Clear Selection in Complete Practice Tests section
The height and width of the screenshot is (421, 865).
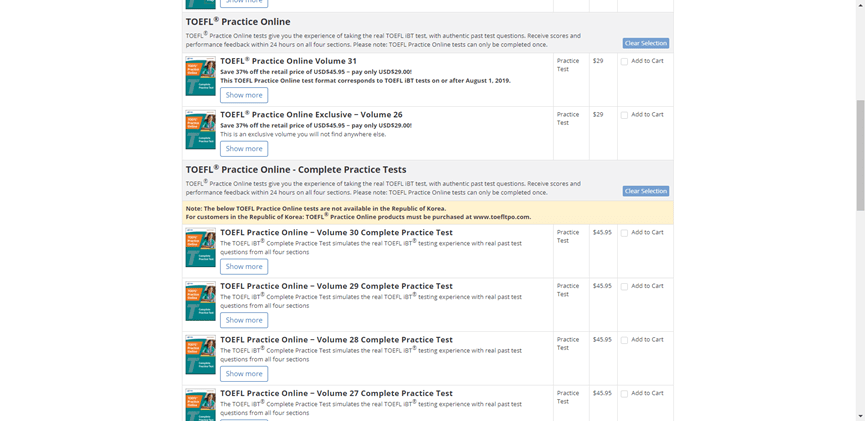point(646,191)
